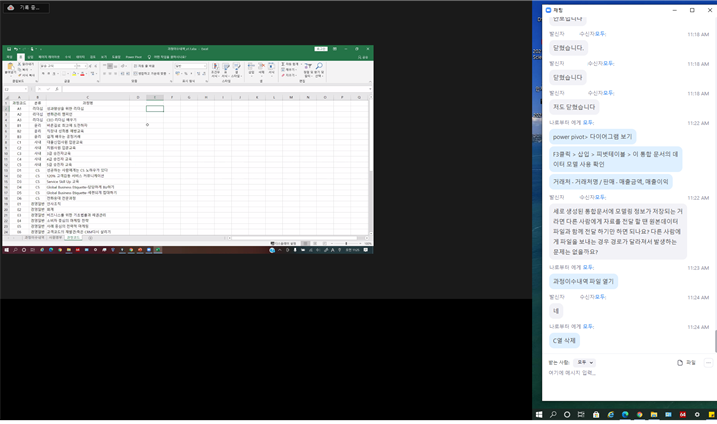Click the Windows Start button on right taskbar
Image resolution: width=717 pixels, height=424 pixels.
point(539,414)
